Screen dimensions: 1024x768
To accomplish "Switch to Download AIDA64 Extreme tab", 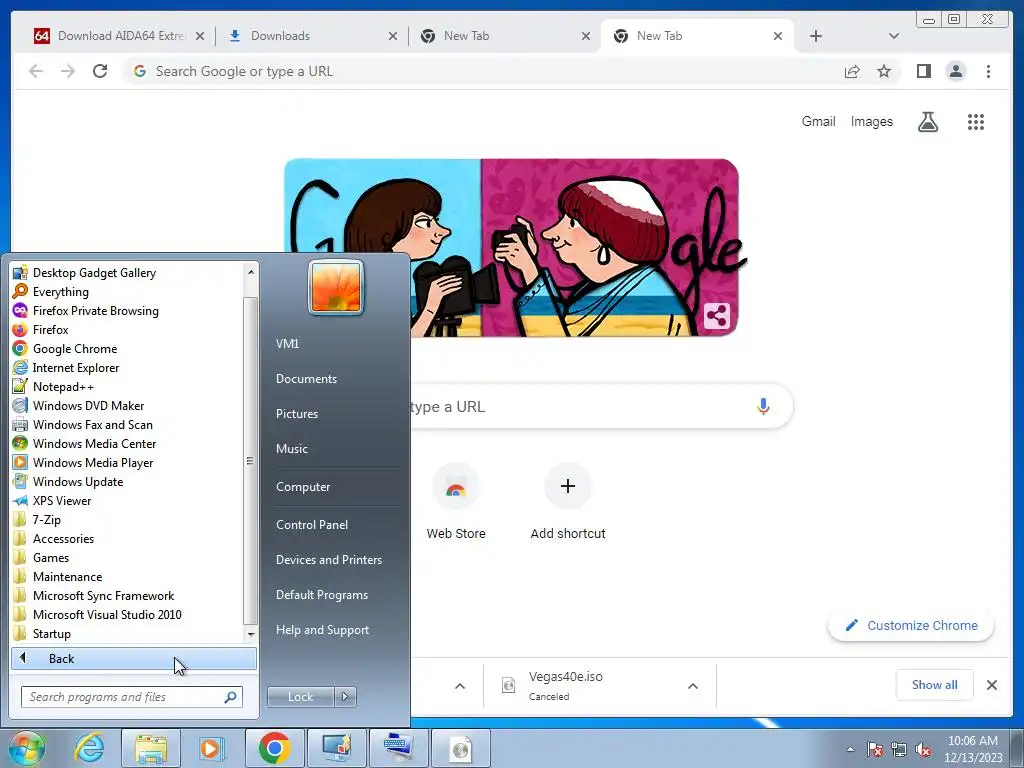I will 120,36.
